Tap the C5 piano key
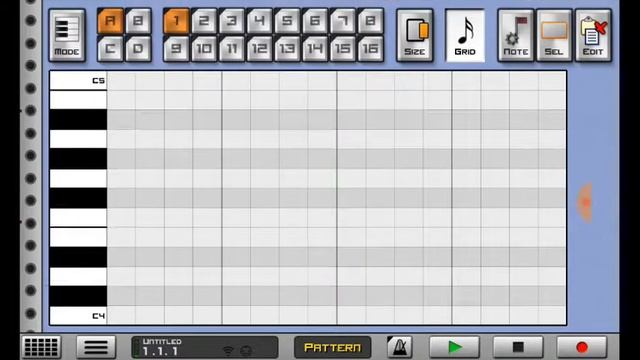Image resolution: width=640 pixels, height=360 pixels. pyautogui.click(x=78, y=80)
